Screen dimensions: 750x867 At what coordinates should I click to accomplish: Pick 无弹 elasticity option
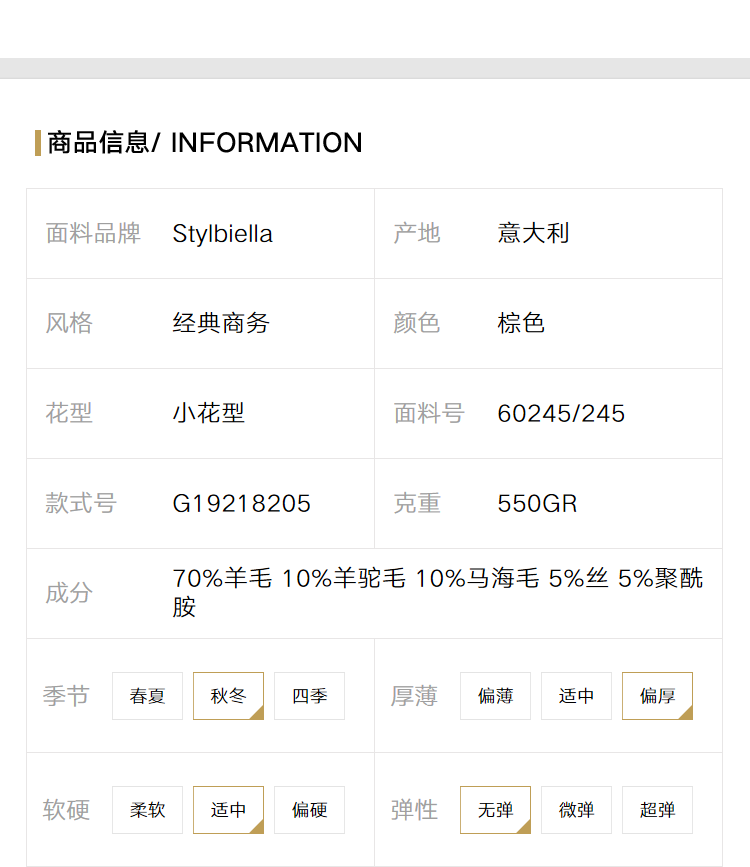coord(495,809)
